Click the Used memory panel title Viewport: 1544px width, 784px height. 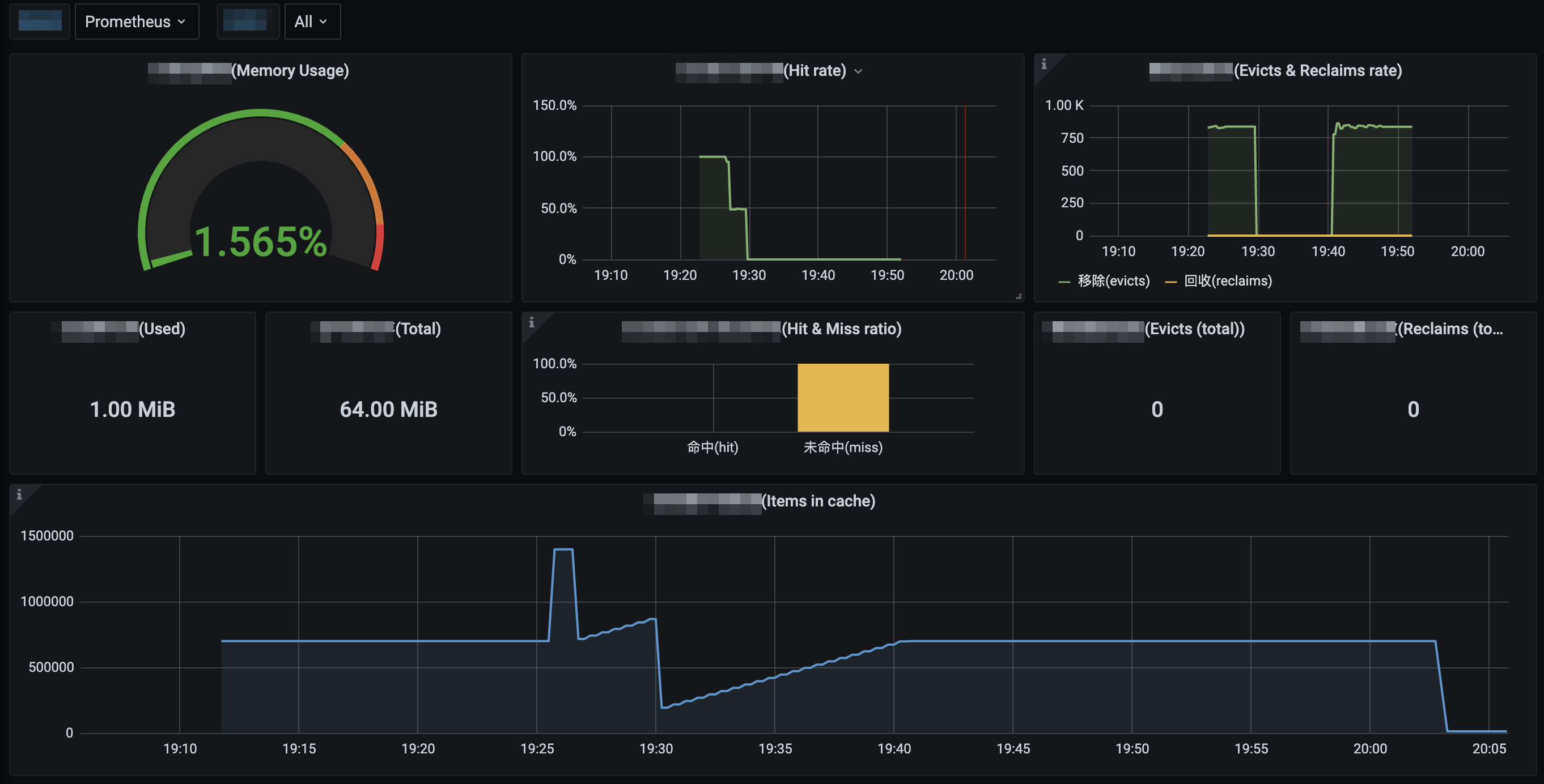point(161,329)
